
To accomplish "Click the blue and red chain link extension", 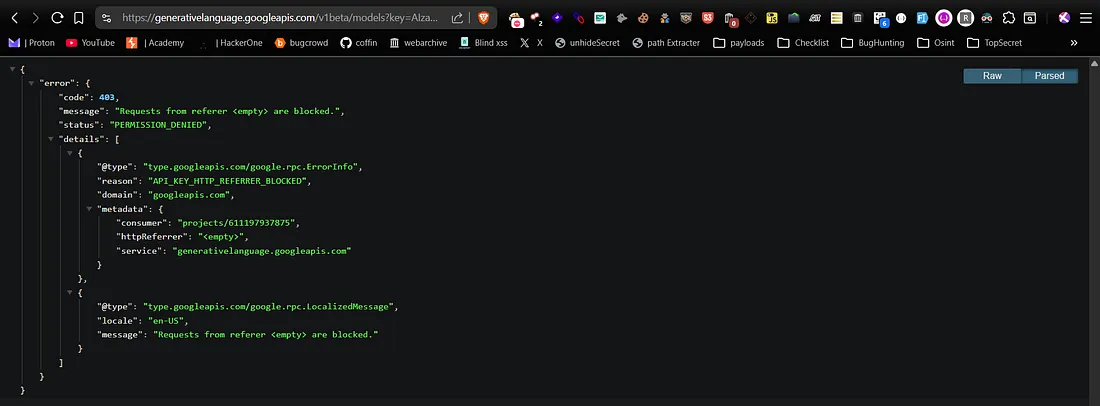I will (x=578, y=18).
